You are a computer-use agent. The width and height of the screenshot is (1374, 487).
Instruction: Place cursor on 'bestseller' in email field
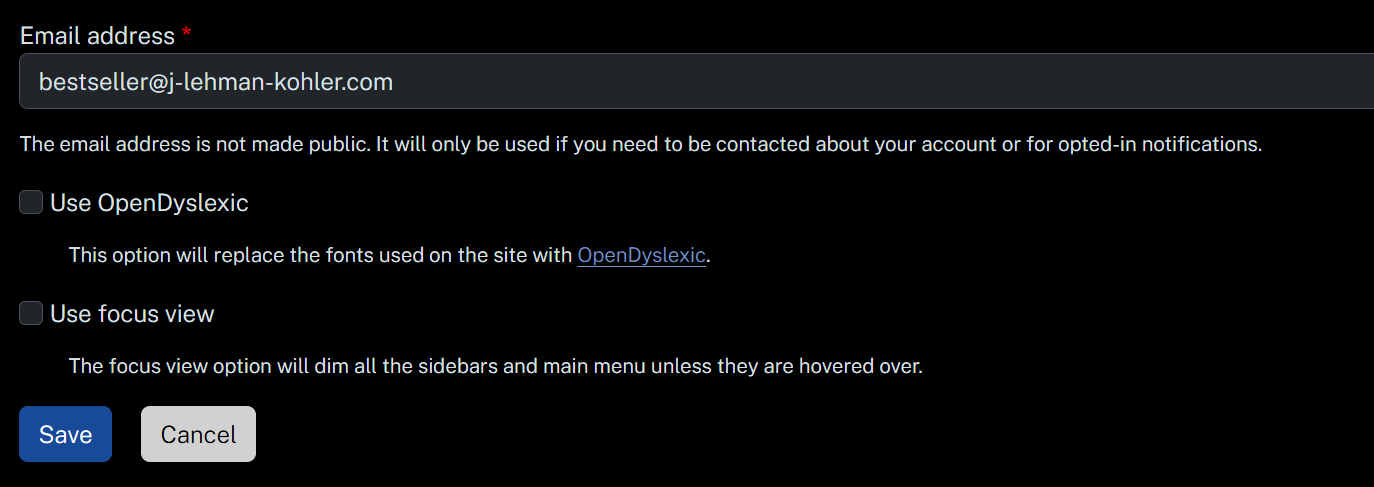pos(93,82)
